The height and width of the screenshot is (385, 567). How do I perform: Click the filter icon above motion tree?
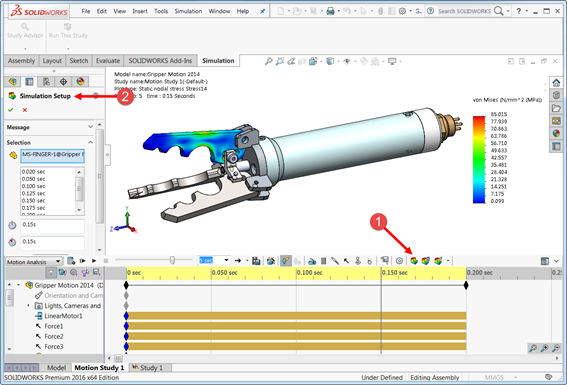click(x=51, y=272)
